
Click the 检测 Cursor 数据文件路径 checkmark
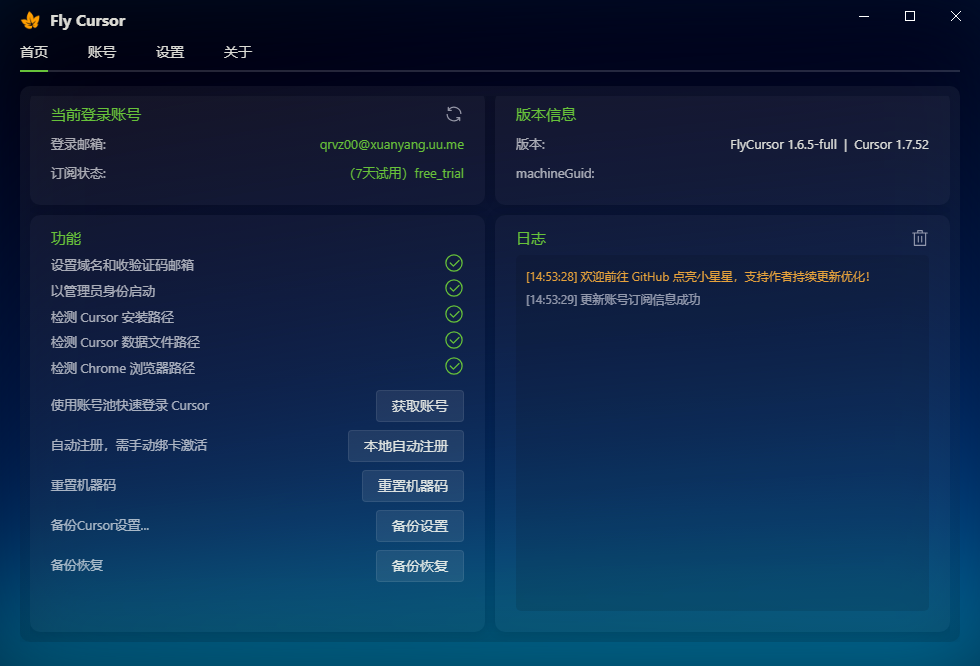click(x=454, y=340)
